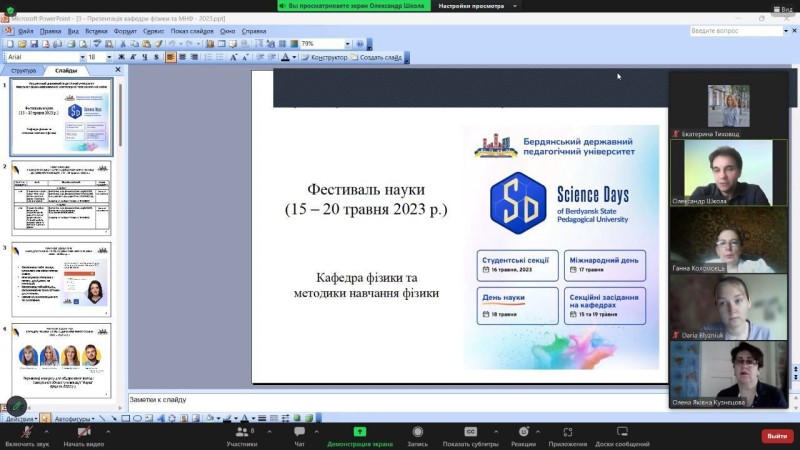800x450 pixels.
Task: Click Показать субтитры button
Action: coord(470,437)
